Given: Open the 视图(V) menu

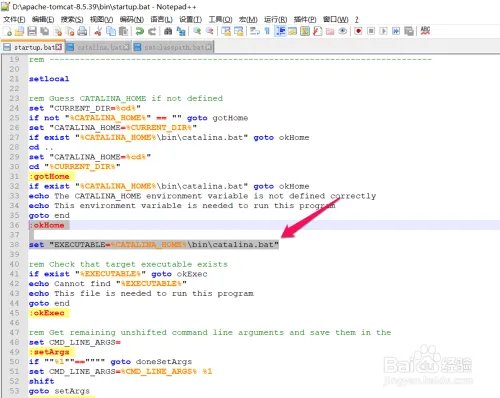Looking at the screenshot, I should [x=101, y=19].
